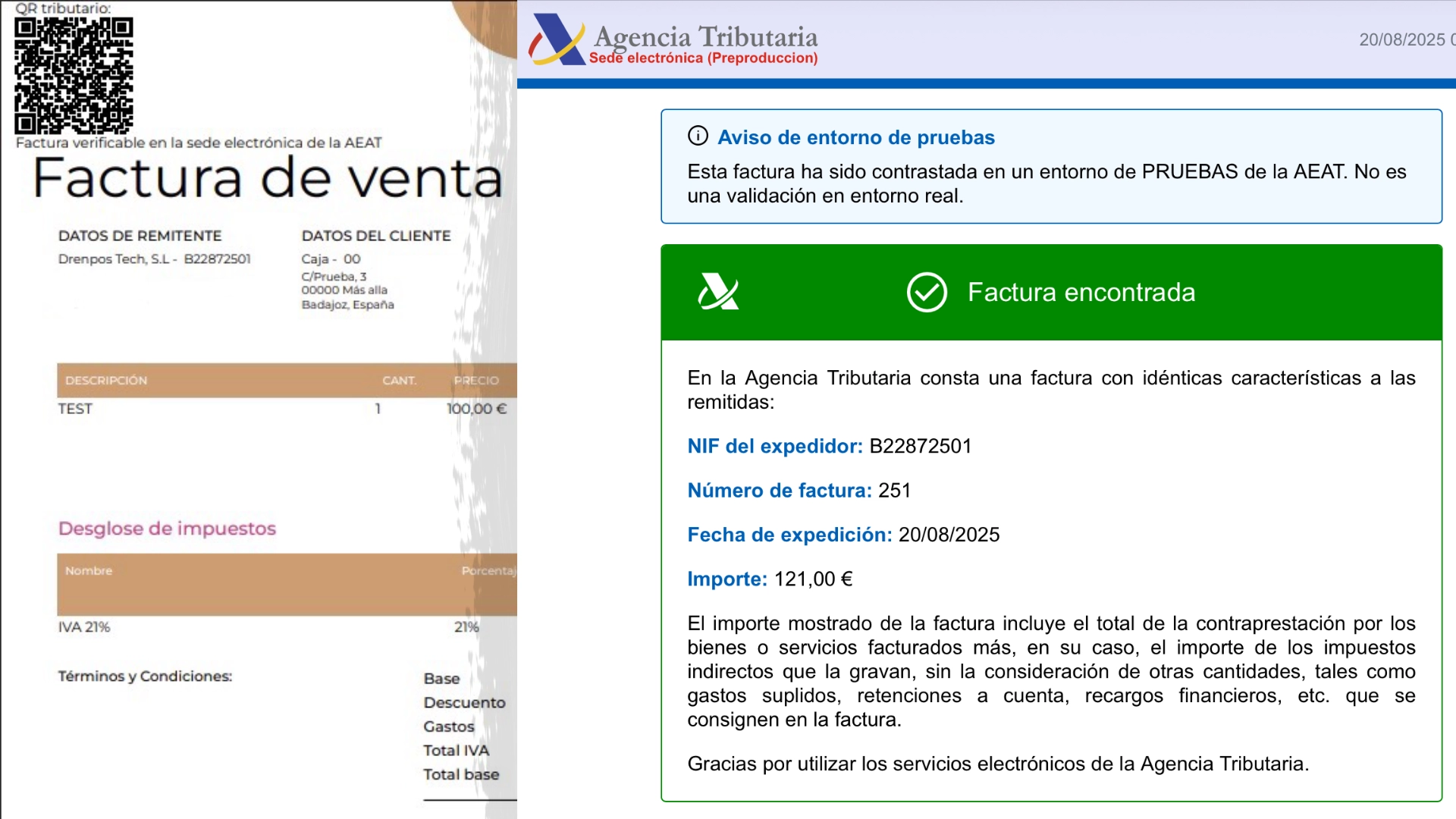This screenshot has height=819, width=1456.
Task: Click 'DATOS DEL CLIENTE' heading
Action: click(x=376, y=236)
